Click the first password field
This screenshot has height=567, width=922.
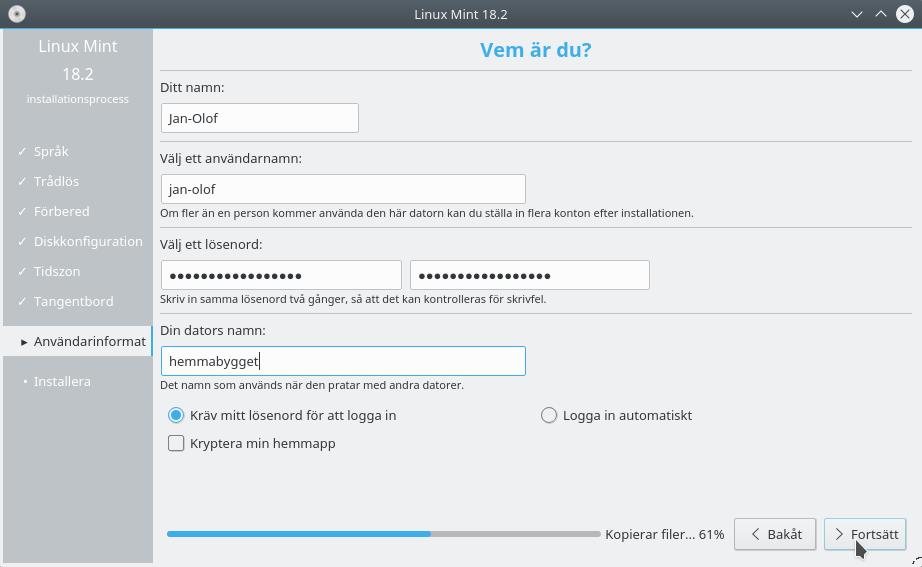pos(281,275)
